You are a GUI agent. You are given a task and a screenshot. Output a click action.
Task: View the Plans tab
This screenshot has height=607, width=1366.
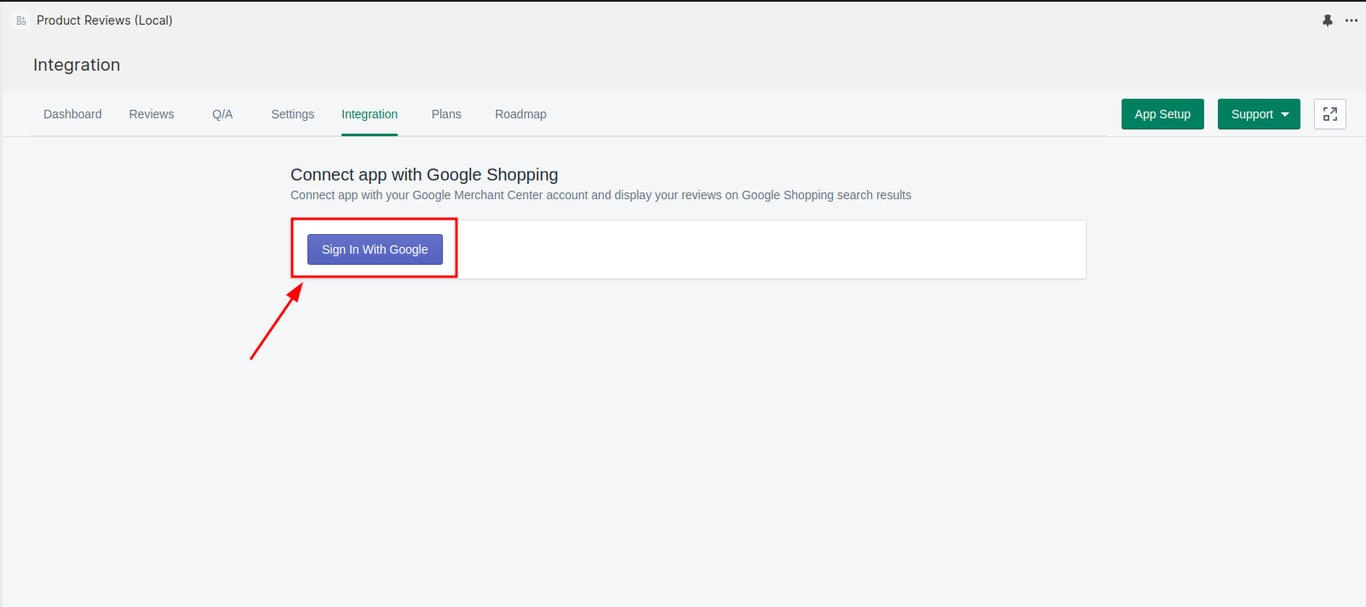[446, 114]
